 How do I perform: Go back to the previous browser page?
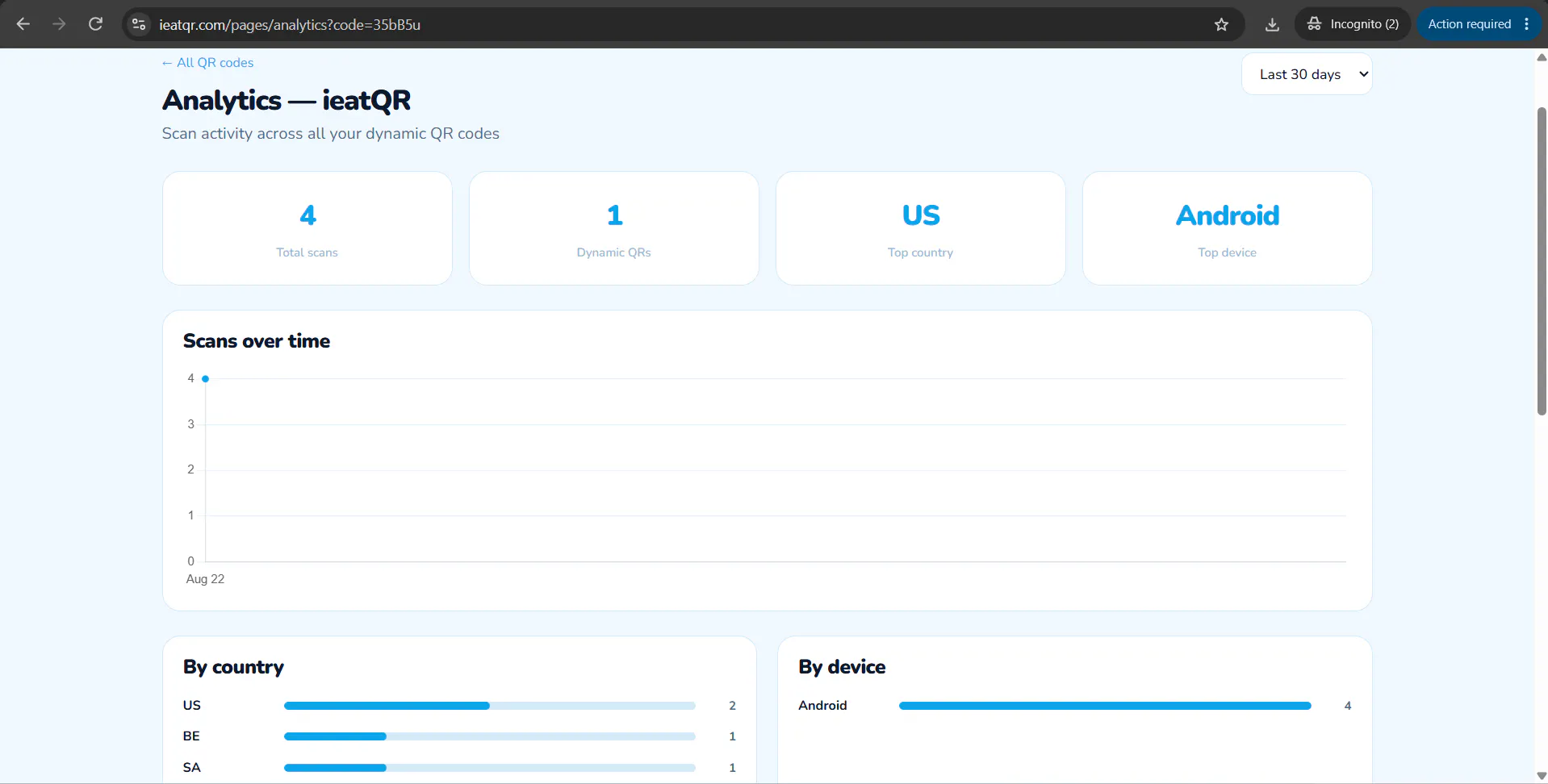click(23, 24)
